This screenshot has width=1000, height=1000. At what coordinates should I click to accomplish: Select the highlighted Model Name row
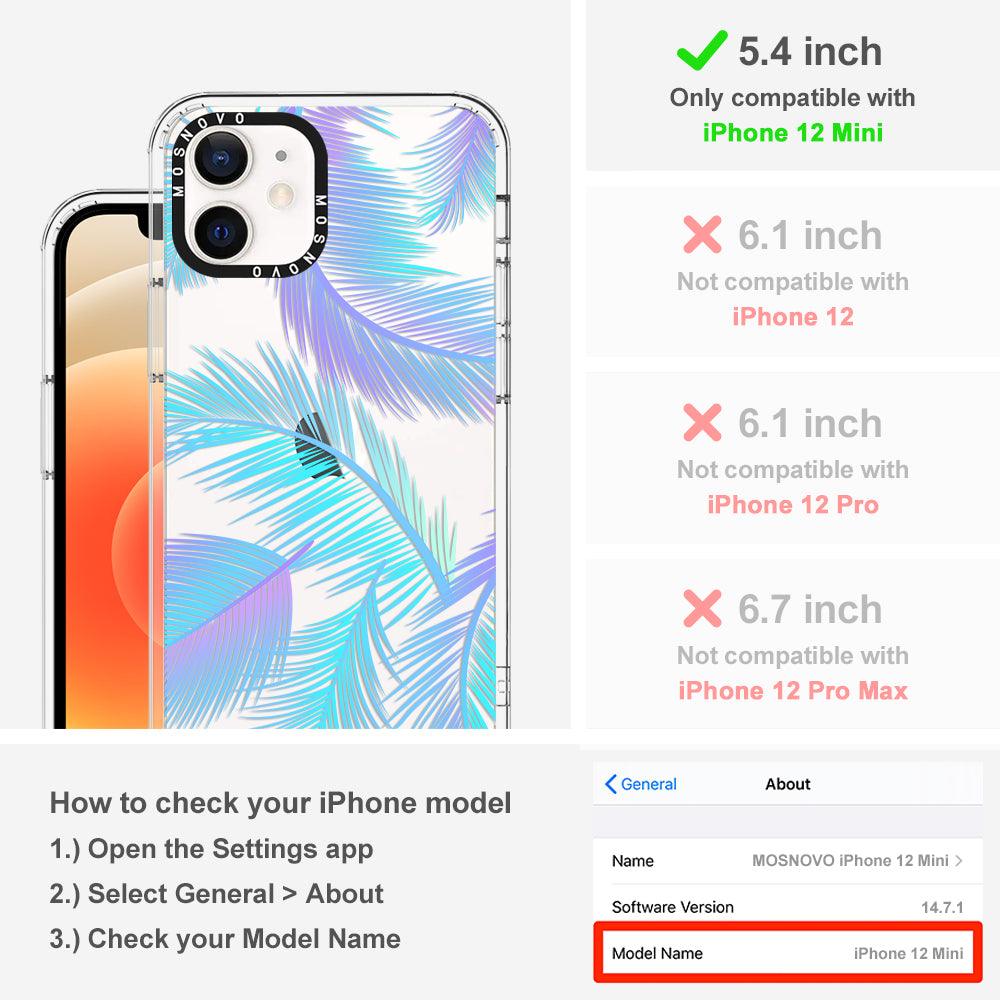[788, 953]
